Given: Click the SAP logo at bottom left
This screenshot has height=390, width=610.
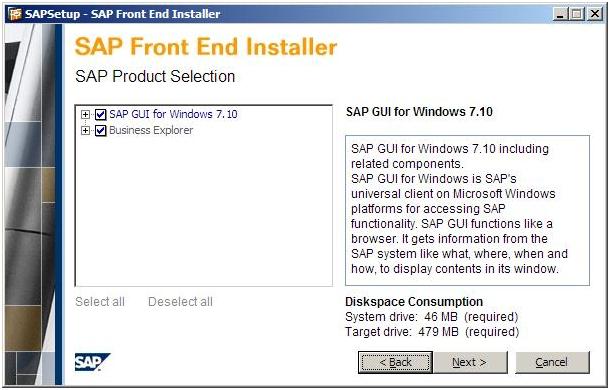Looking at the screenshot, I should (x=93, y=362).
